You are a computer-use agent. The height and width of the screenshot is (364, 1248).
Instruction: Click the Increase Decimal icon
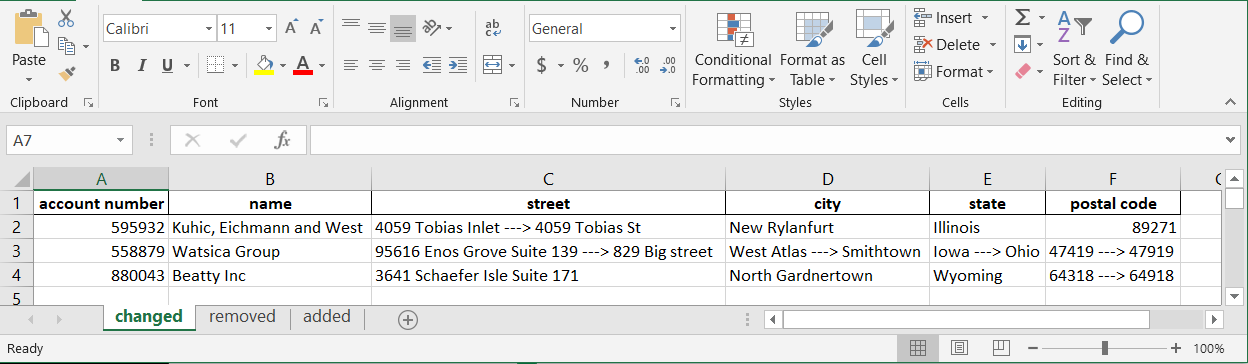pyautogui.click(x=642, y=65)
